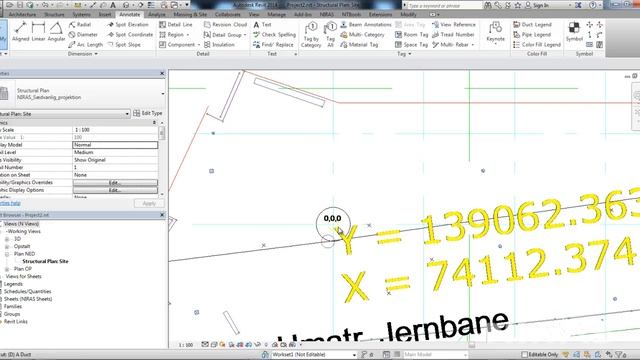Click Sign In in title bar
640x360 pixels.
point(536,5)
